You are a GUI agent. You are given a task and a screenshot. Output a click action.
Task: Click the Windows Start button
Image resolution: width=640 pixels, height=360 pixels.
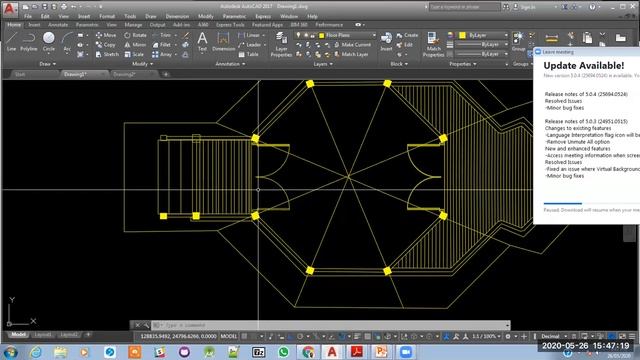tap(10, 352)
